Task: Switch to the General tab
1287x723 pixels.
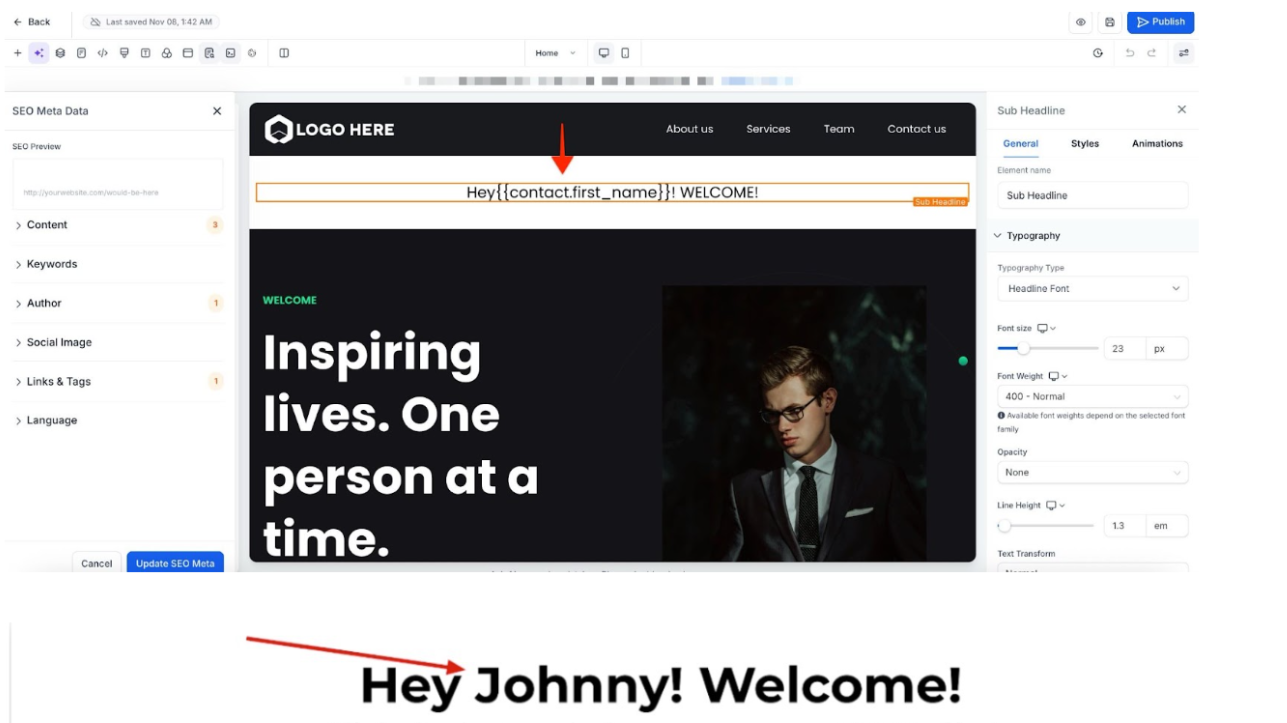Action: pos(1021,144)
